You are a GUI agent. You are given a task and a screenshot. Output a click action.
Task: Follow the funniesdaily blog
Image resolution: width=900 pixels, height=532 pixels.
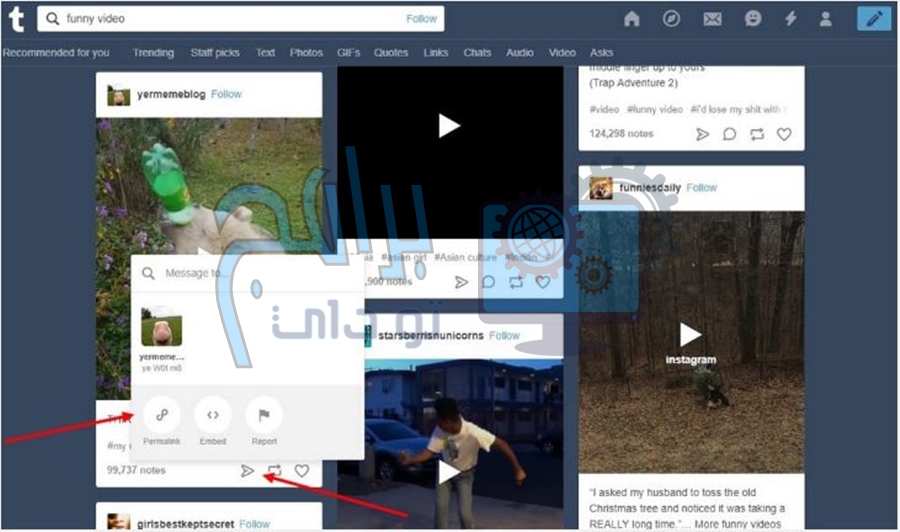[x=701, y=188]
